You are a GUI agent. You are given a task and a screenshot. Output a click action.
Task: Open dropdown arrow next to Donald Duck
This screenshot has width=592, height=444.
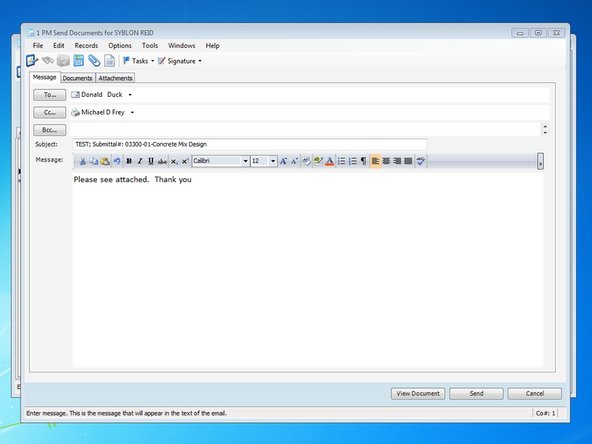pos(130,95)
